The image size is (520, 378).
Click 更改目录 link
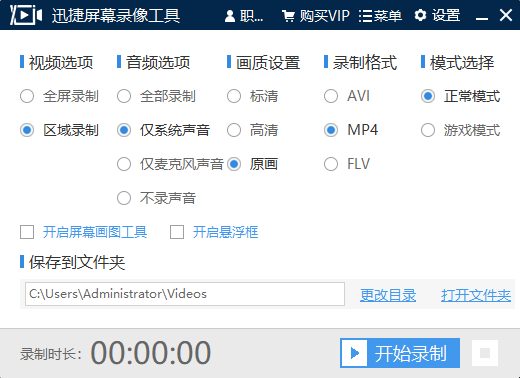(x=388, y=295)
